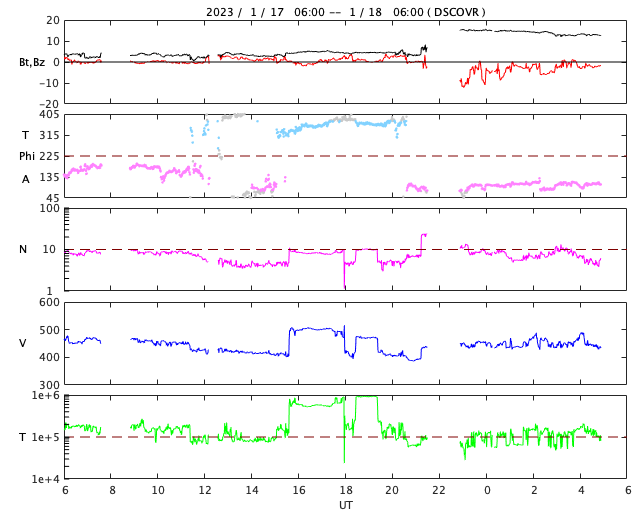Click the '135' tick on Phi axis
The height and width of the screenshot is (512, 640).
[49, 177]
